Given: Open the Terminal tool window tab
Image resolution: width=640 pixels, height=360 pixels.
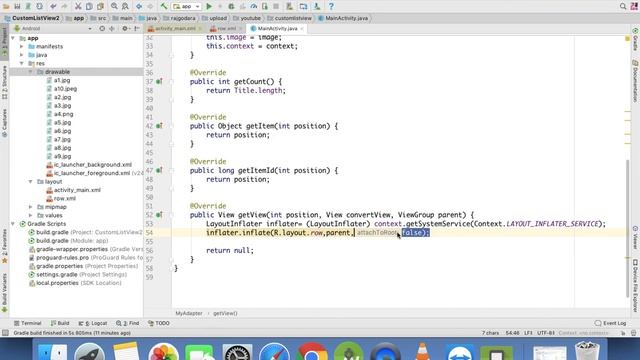Looking at the screenshot, I should point(27,323).
